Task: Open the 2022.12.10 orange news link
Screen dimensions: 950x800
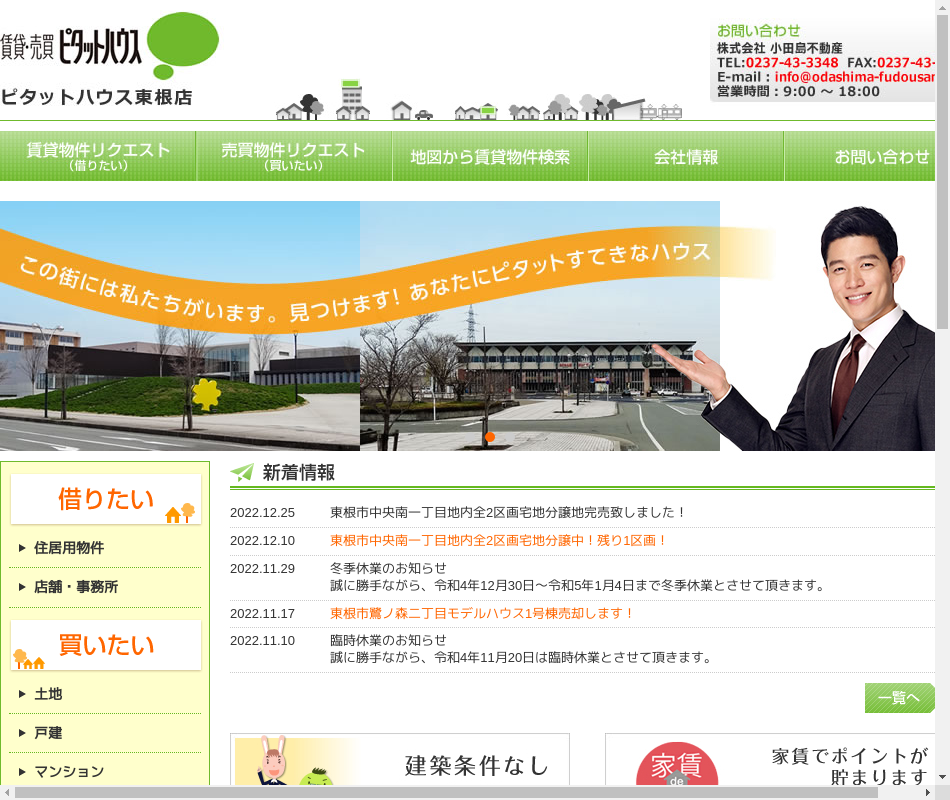Action: pyautogui.click(x=498, y=540)
